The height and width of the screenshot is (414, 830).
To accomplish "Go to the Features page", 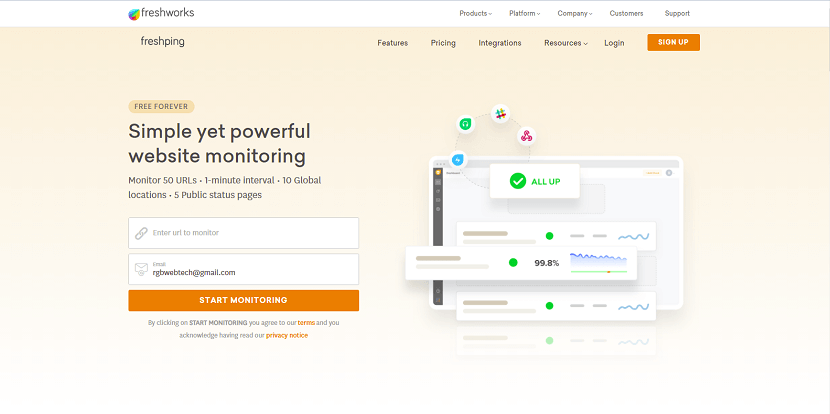I will click(x=392, y=43).
